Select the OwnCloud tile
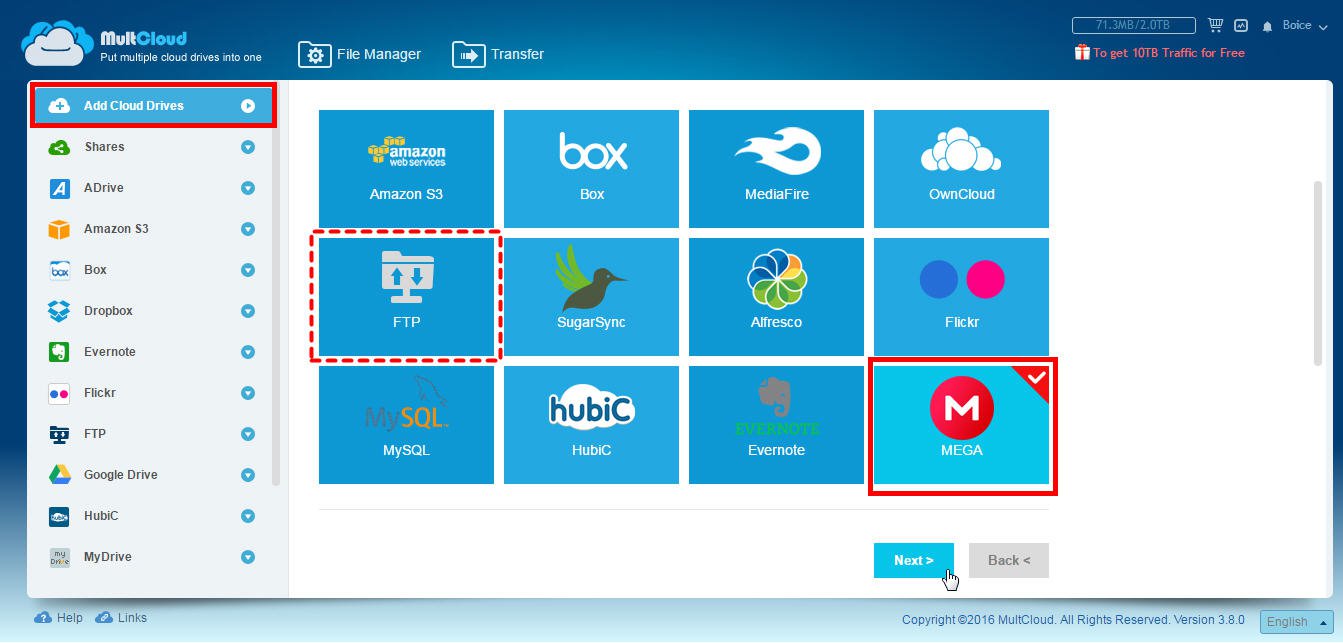This screenshot has width=1343, height=643. 961,168
